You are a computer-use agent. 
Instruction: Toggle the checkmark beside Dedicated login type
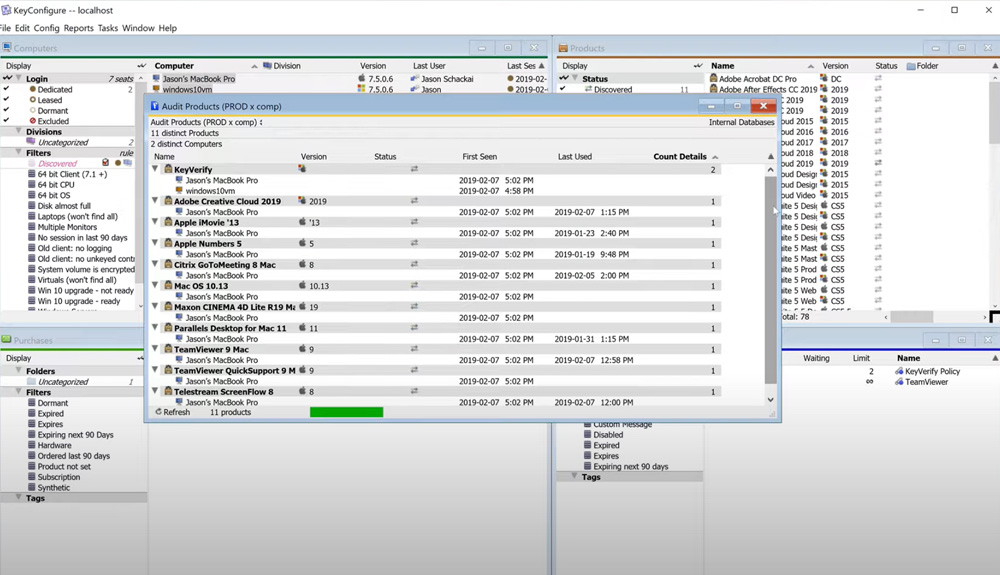pyautogui.click(x=6, y=89)
